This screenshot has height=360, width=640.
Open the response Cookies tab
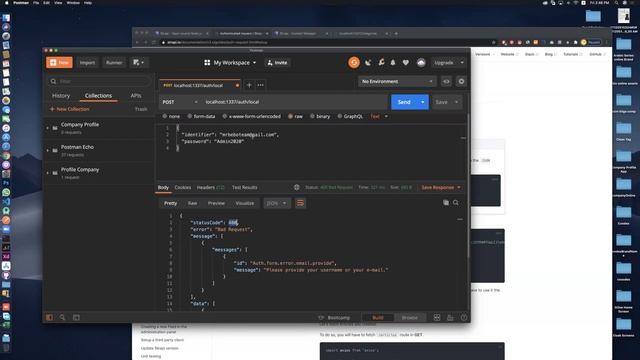click(182, 187)
